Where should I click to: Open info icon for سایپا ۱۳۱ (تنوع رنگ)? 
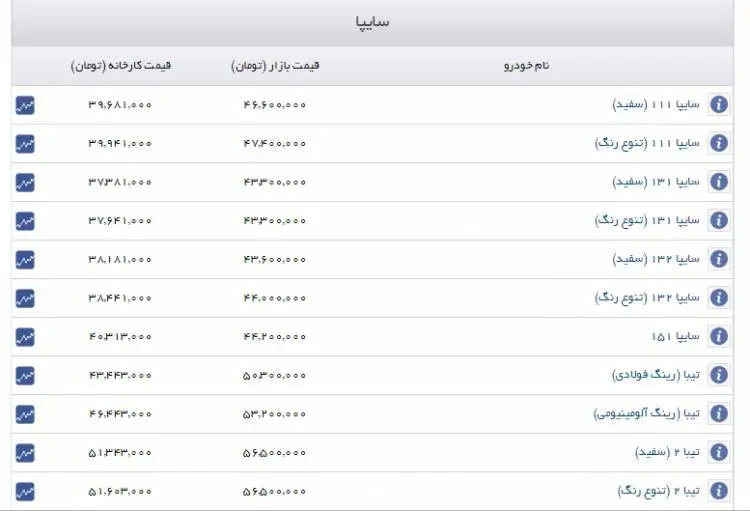pyautogui.click(x=718, y=221)
